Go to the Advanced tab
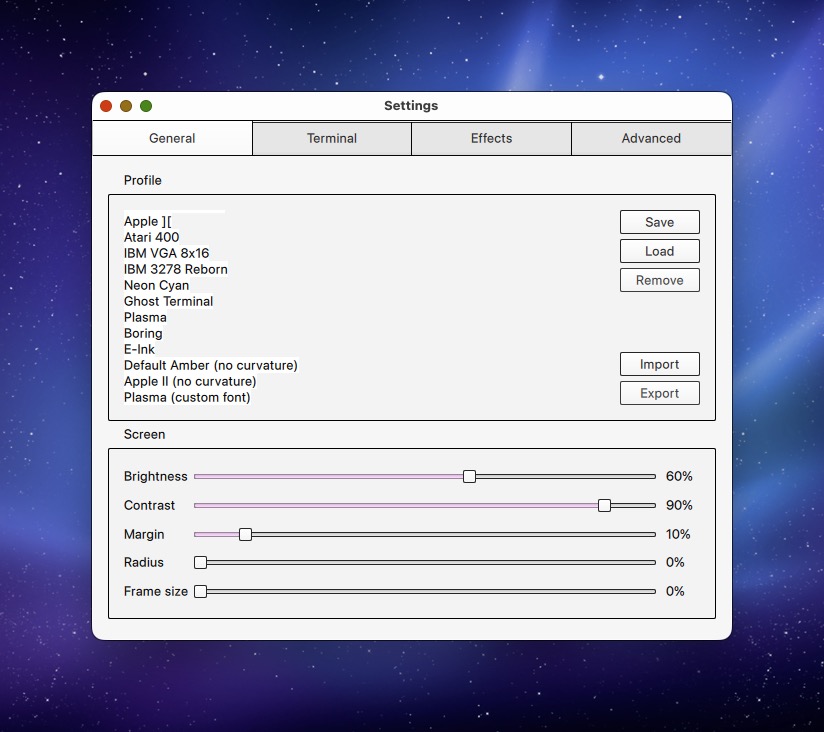 point(651,139)
